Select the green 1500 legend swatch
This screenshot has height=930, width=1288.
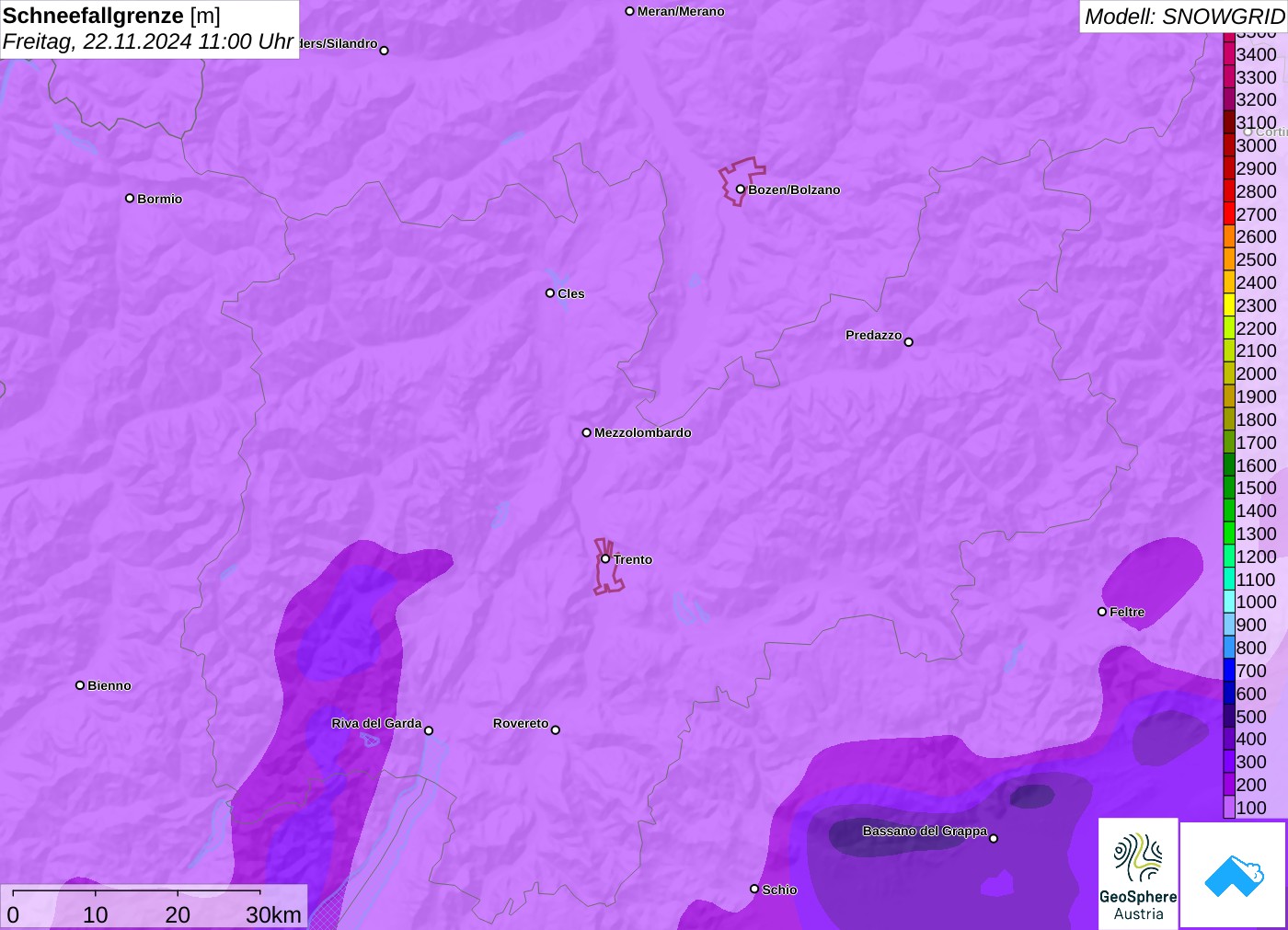click(x=1229, y=488)
